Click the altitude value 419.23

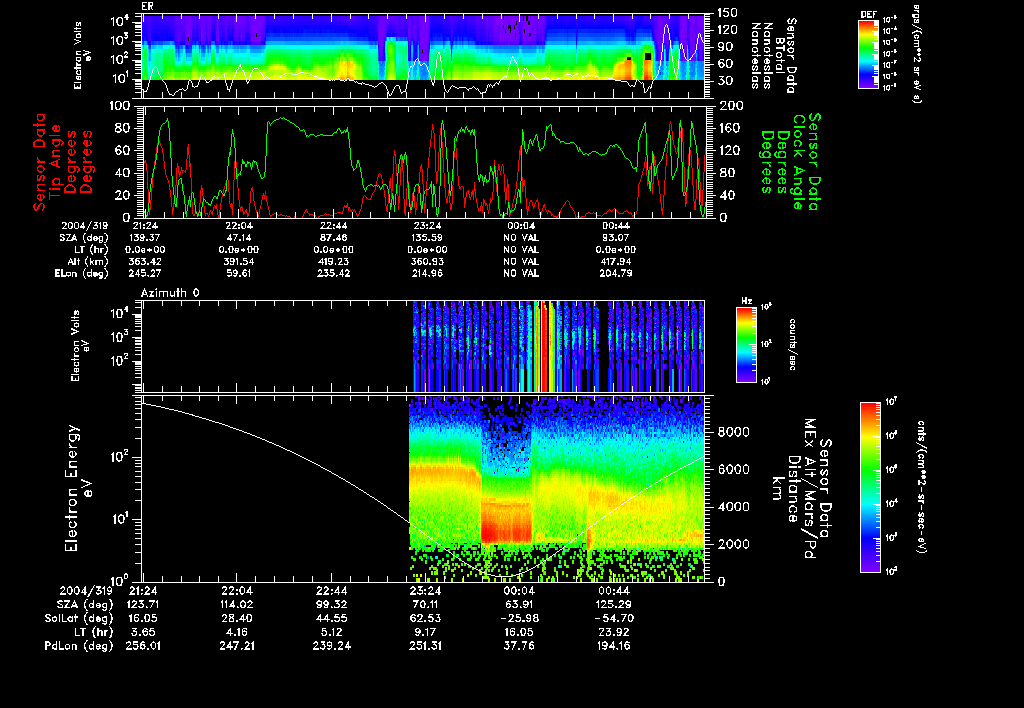point(334,261)
